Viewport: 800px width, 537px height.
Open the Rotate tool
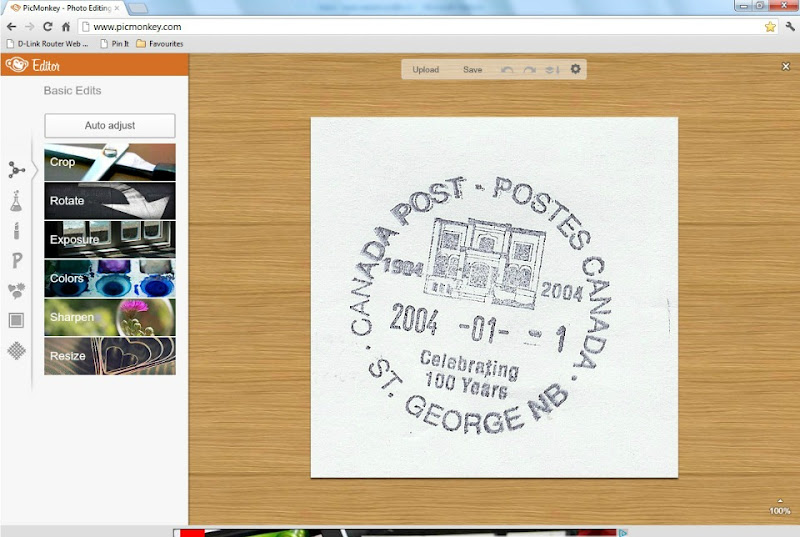110,201
